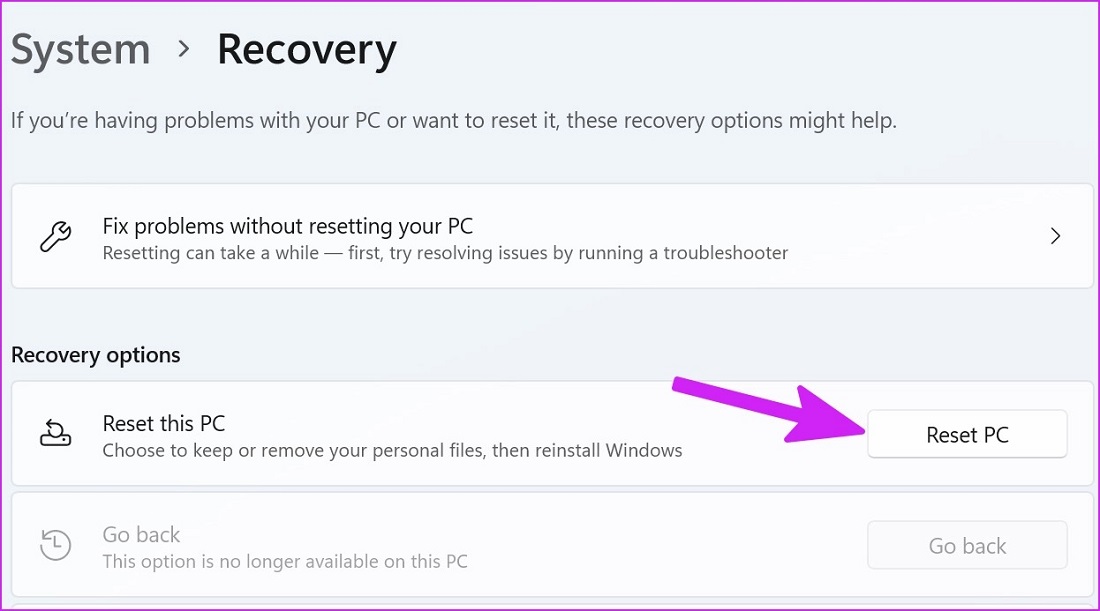Navigate to System in the breadcrumb
Viewport: 1100px width, 611px height.
[80, 50]
